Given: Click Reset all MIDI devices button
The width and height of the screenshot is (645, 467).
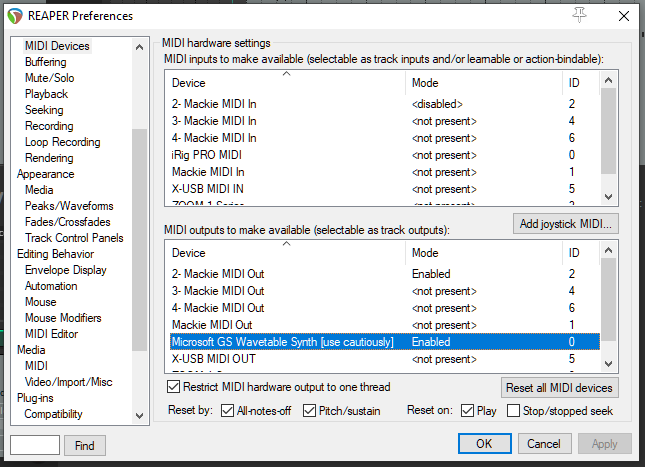Looking at the screenshot, I should click(x=559, y=388).
